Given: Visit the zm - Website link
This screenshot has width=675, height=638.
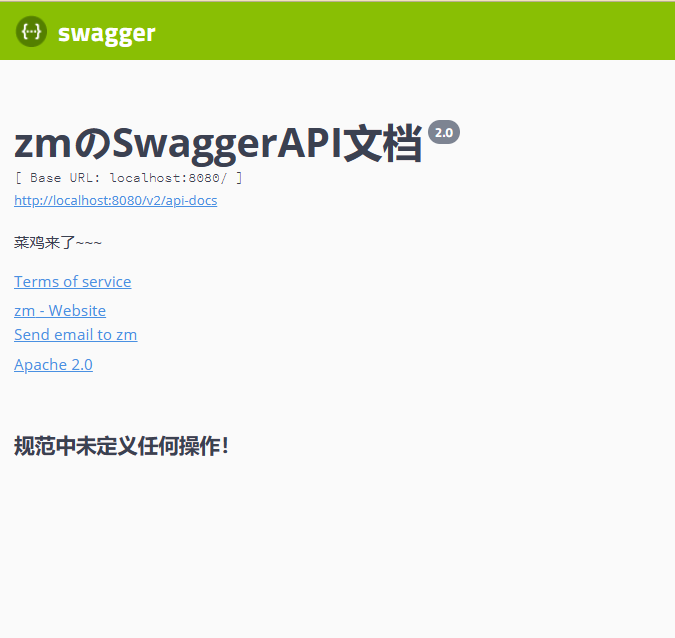Looking at the screenshot, I should (x=60, y=310).
